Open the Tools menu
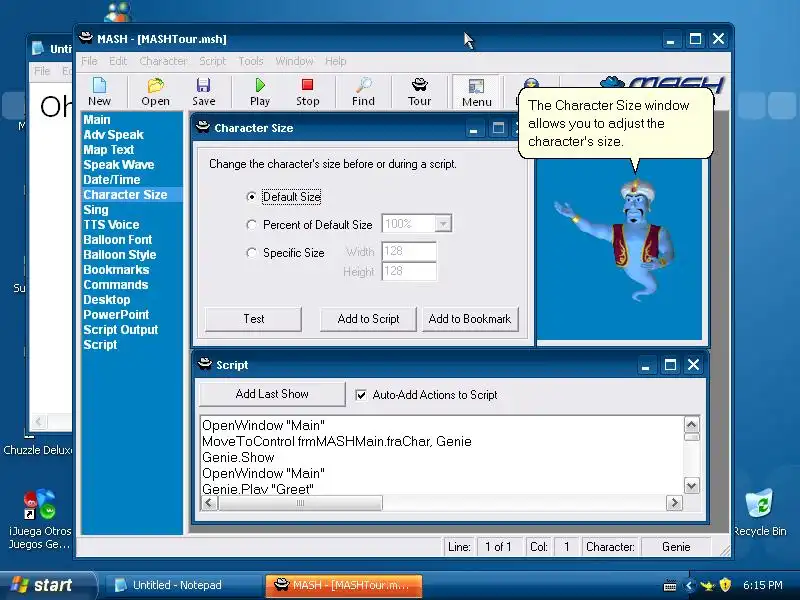Screen dimensions: 800x600 tap(251, 61)
